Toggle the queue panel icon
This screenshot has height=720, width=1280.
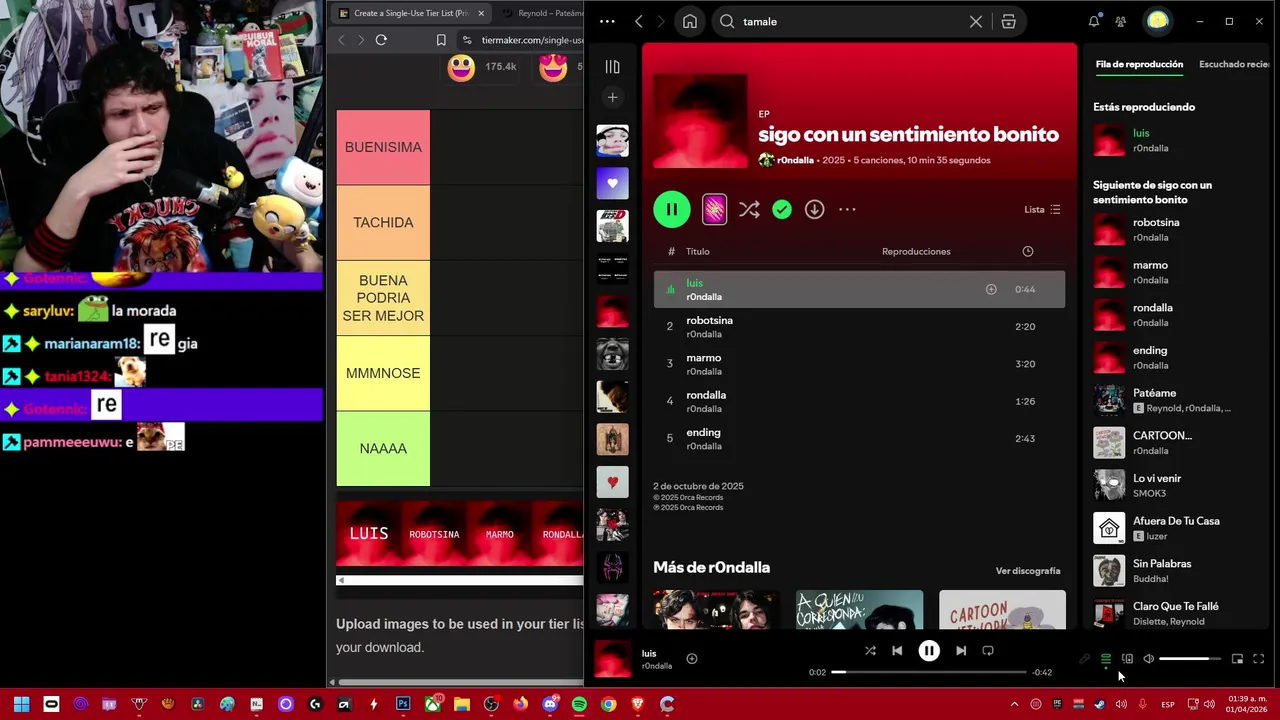point(1106,659)
